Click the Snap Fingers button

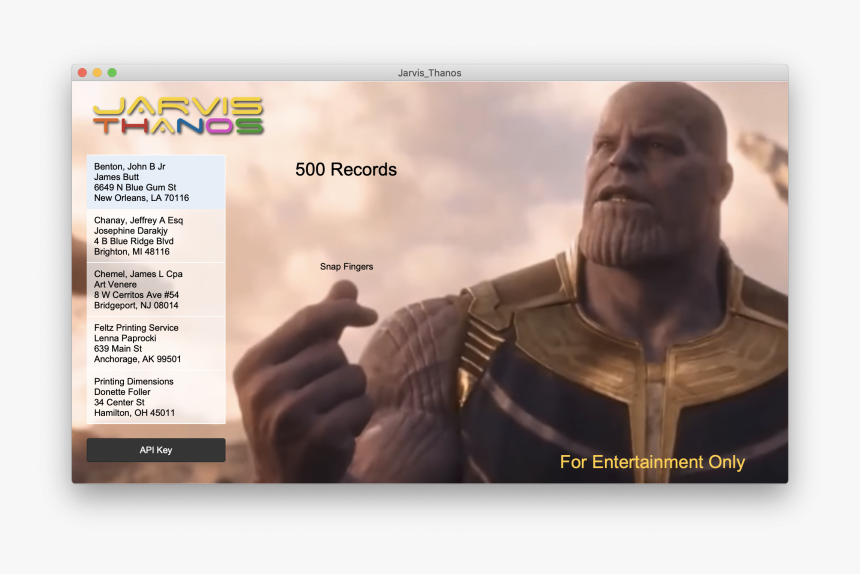point(346,266)
